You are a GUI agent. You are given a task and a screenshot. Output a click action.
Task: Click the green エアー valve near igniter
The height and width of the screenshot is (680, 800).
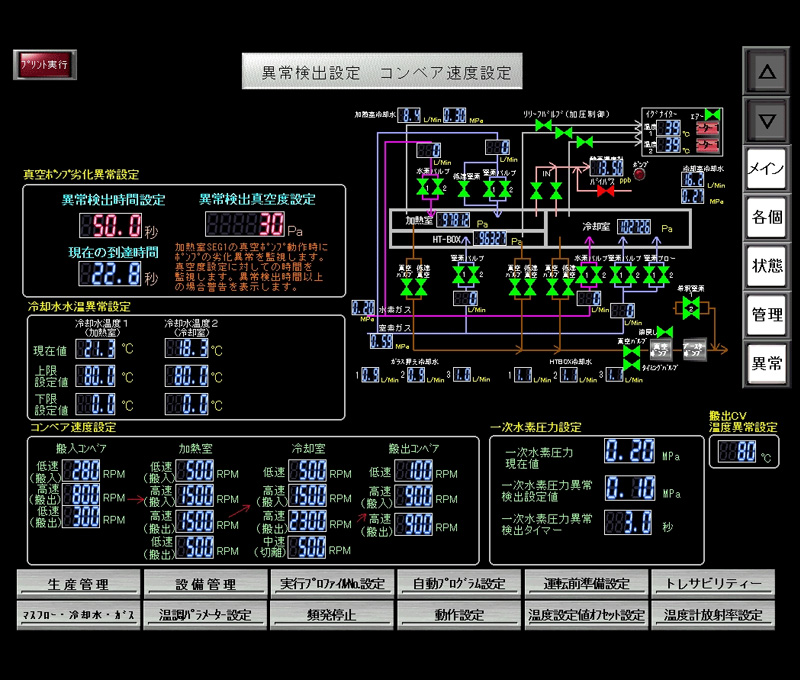tap(712, 115)
